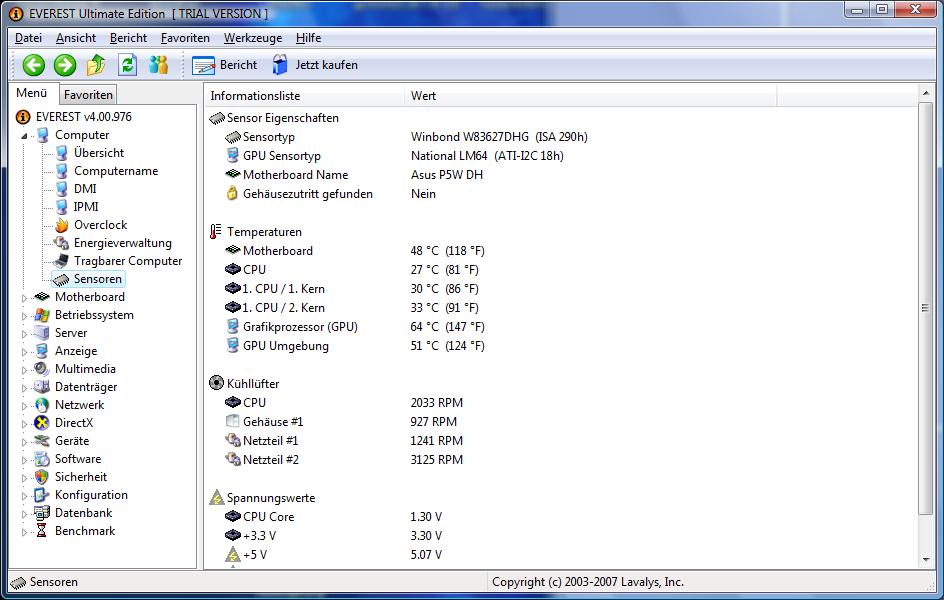Click the scrollbar up arrow
Screen dimensions: 944x600
[926, 94]
